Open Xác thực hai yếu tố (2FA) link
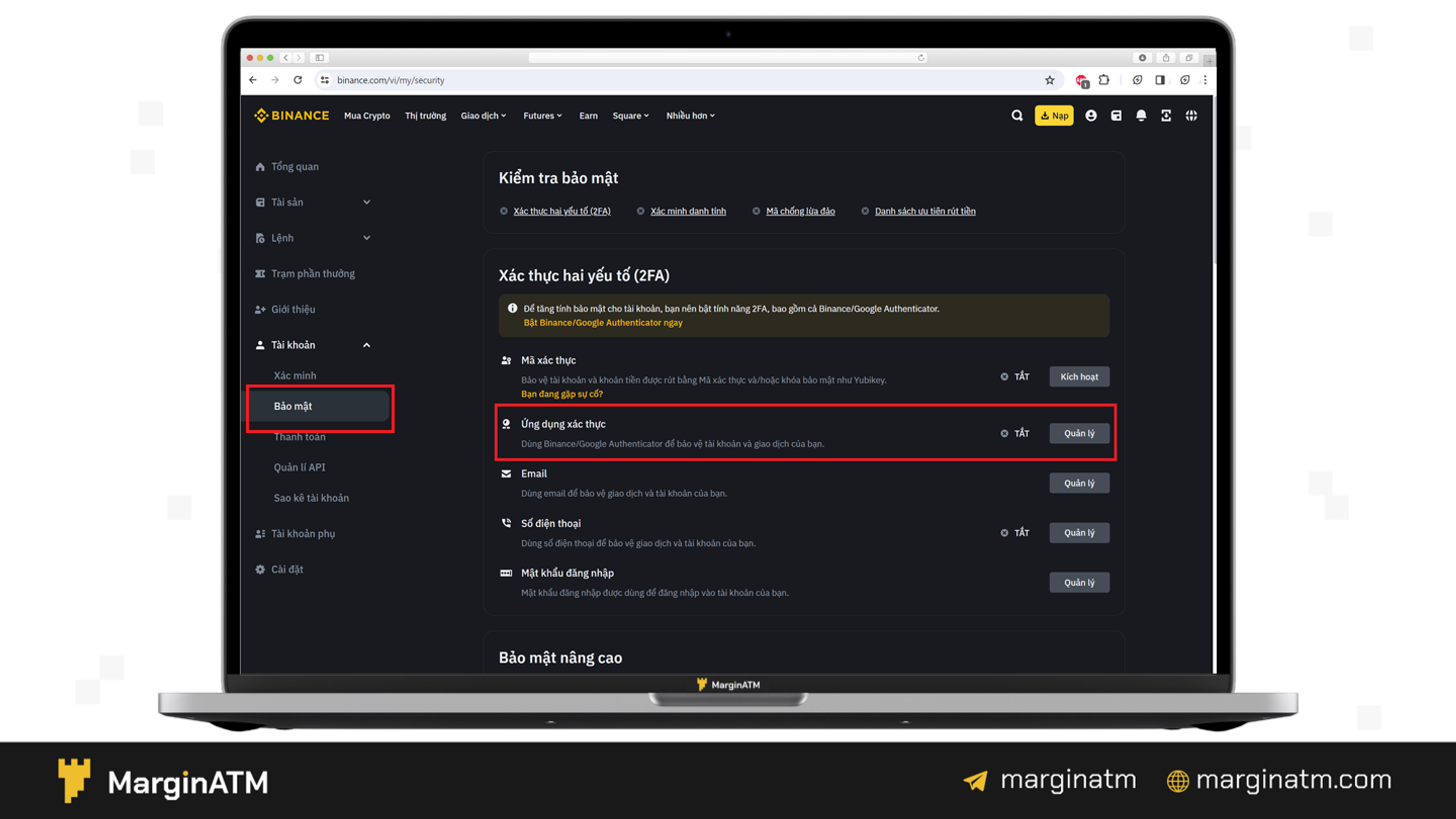The width and height of the screenshot is (1456, 819). pos(562,211)
